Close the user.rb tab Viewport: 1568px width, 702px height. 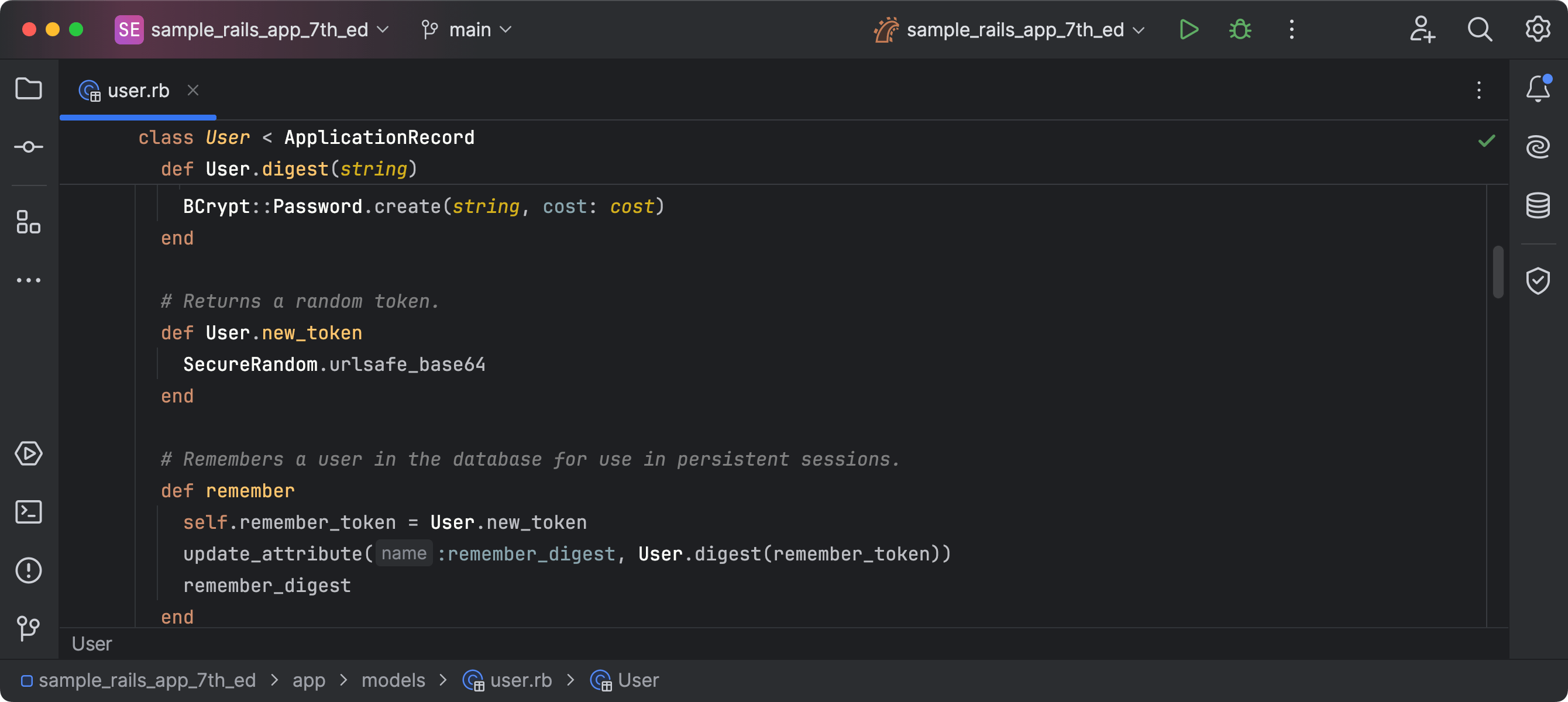click(193, 91)
